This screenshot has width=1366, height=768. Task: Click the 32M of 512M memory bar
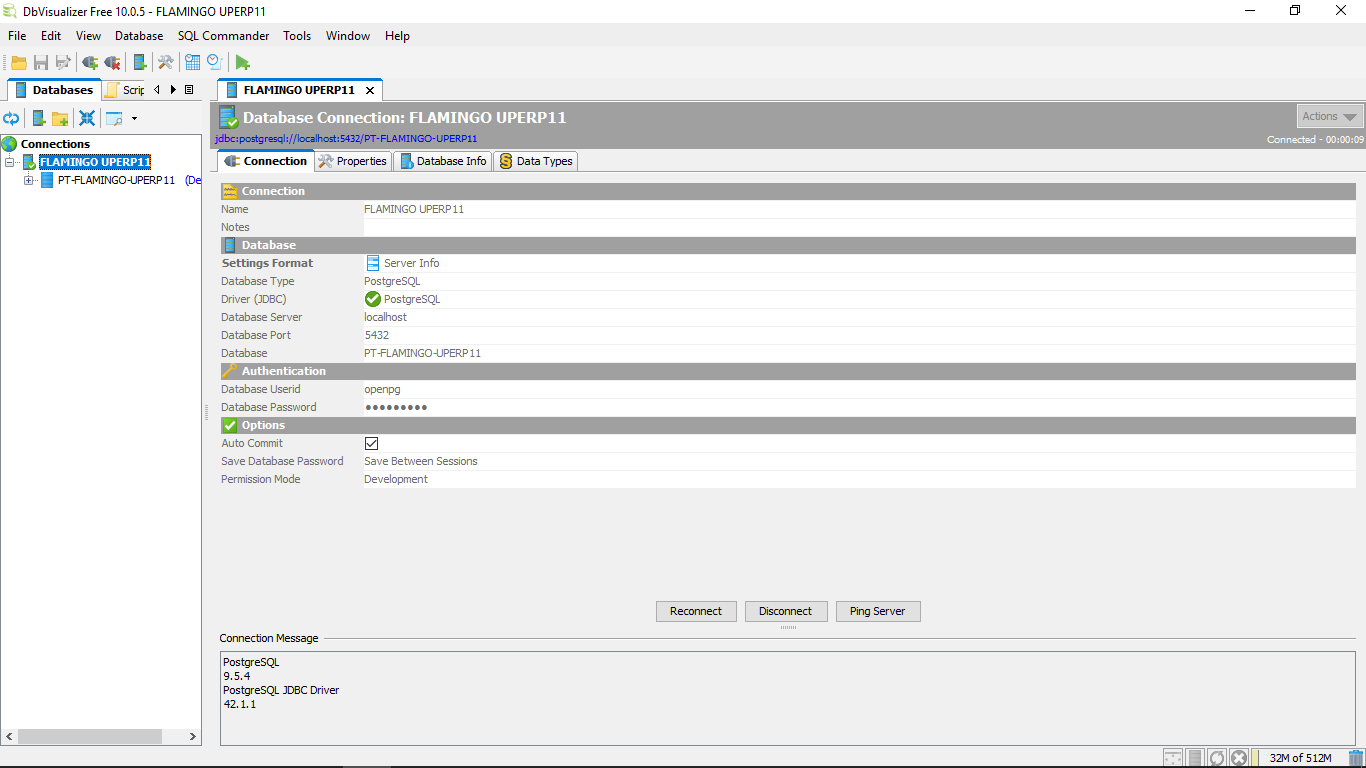[x=1300, y=758]
